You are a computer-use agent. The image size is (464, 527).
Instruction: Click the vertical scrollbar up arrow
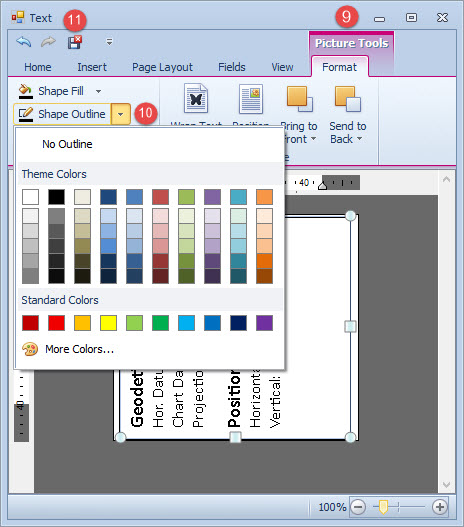[x=447, y=179]
